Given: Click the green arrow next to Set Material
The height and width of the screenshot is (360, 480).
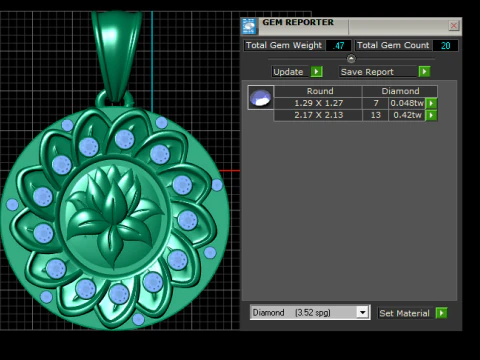Looking at the screenshot, I should click(441, 313).
